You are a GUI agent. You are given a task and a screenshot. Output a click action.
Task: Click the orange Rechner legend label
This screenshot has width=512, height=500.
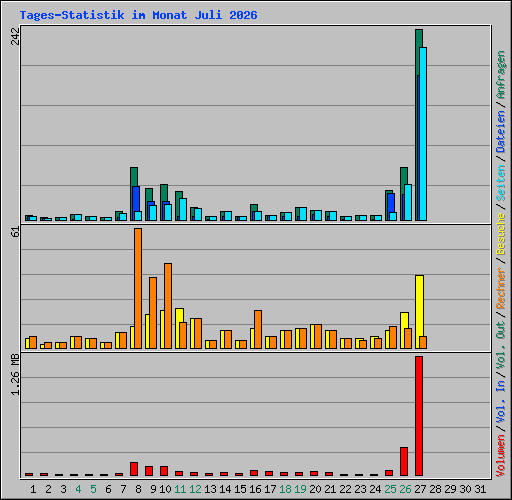(x=501, y=288)
